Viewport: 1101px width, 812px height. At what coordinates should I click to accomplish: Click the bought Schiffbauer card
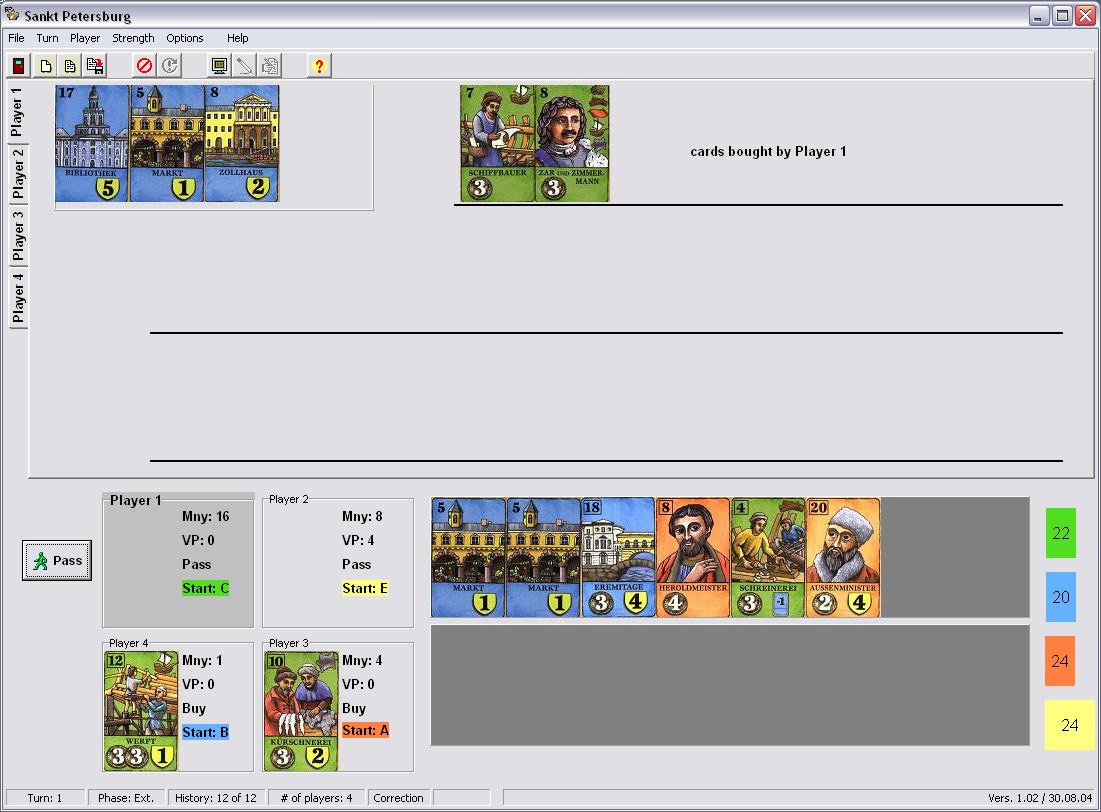click(497, 143)
